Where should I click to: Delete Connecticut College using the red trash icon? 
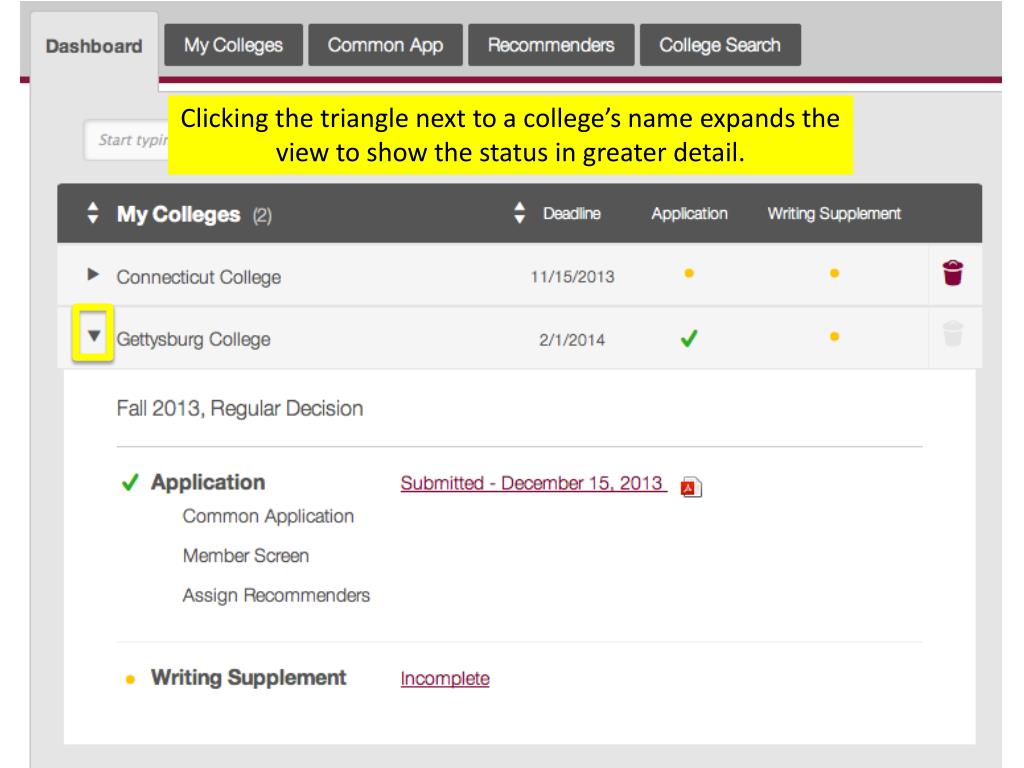pos(953,273)
